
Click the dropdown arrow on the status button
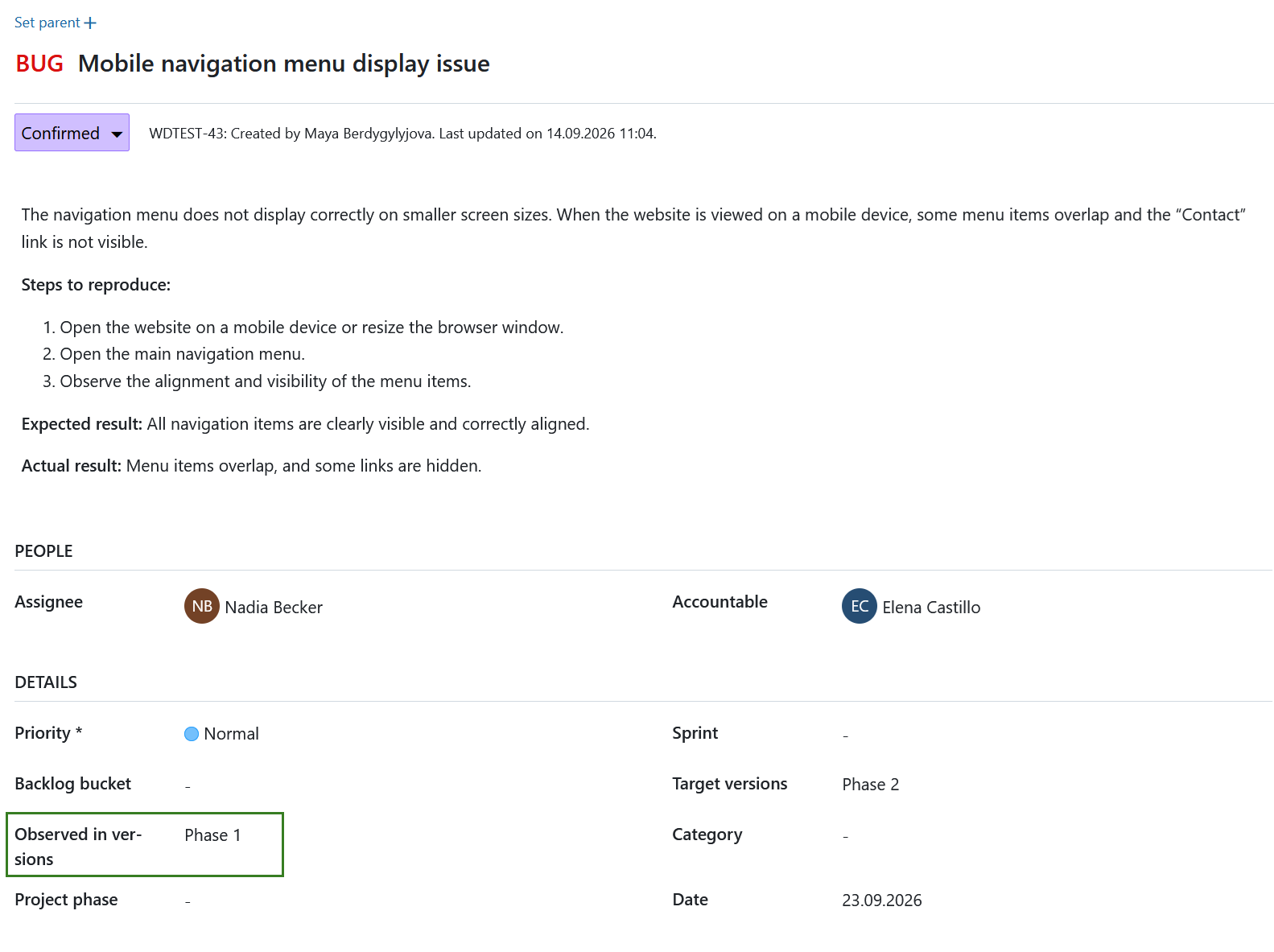[x=117, y=134]
